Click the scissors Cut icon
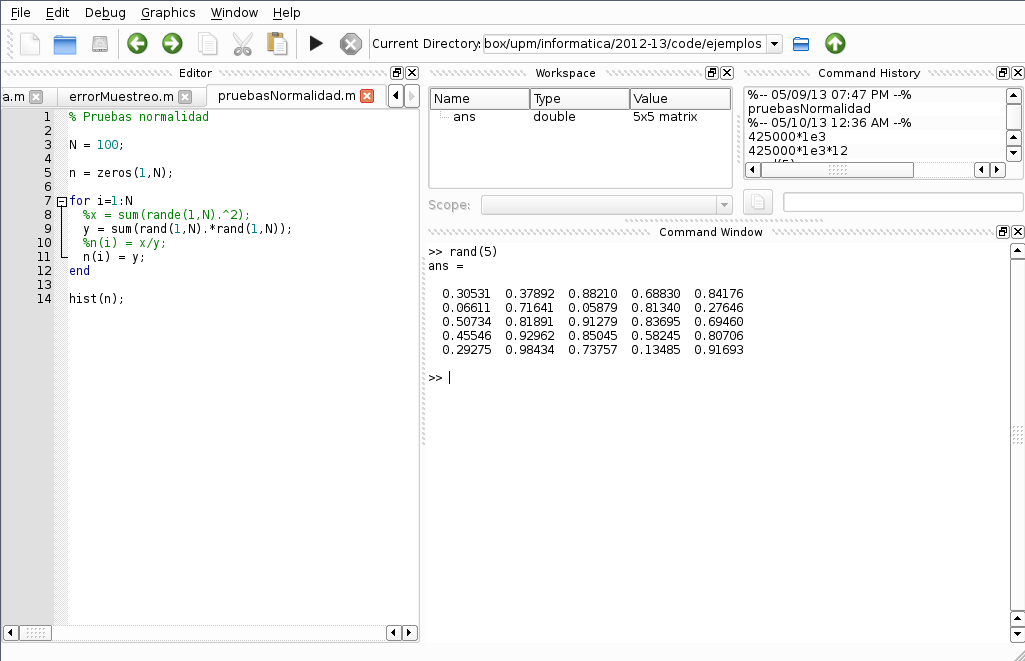Screen dimensions: 1025x661 242,44
